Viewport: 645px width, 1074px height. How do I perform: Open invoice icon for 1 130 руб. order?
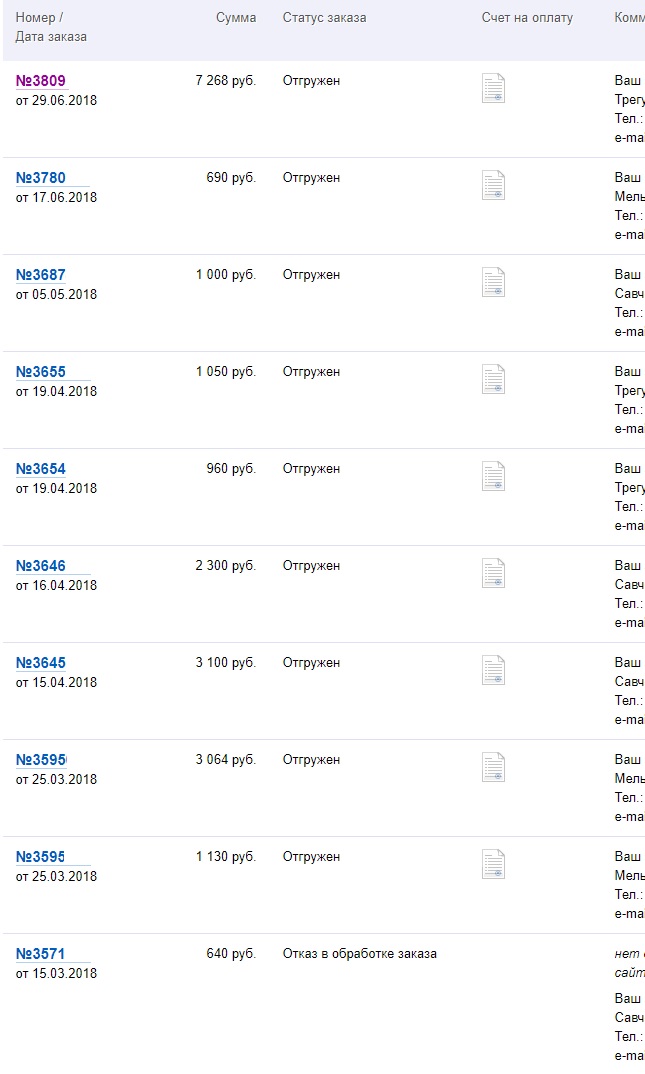(x=493, y=864)
